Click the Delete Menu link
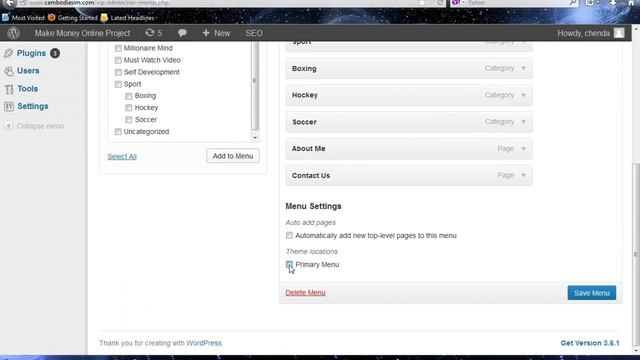The image size is (640, 360). [305, 292]
